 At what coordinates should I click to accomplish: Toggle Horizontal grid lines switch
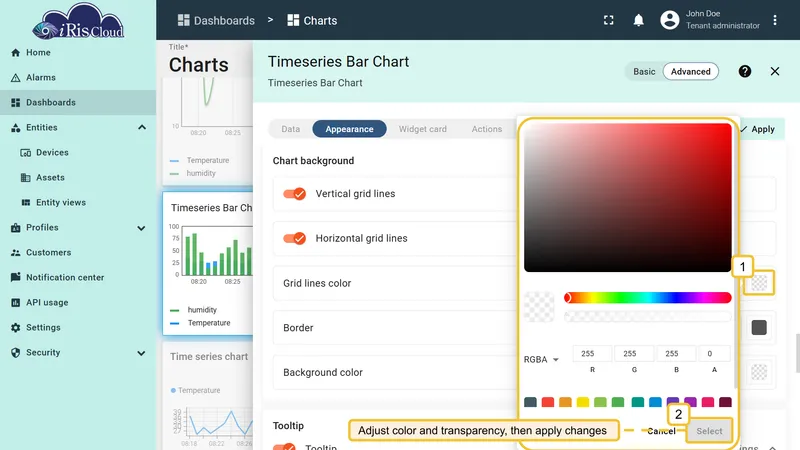click(x=294, y=238)
